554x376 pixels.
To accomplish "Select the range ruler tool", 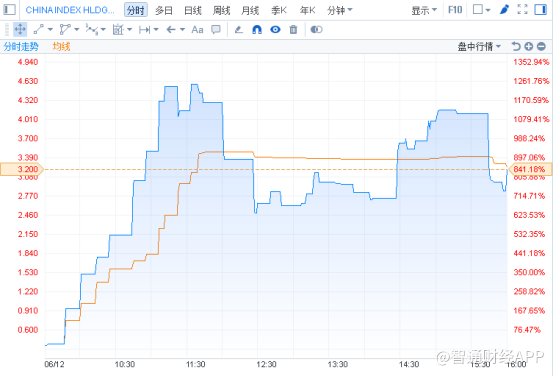I will [144, 30].
